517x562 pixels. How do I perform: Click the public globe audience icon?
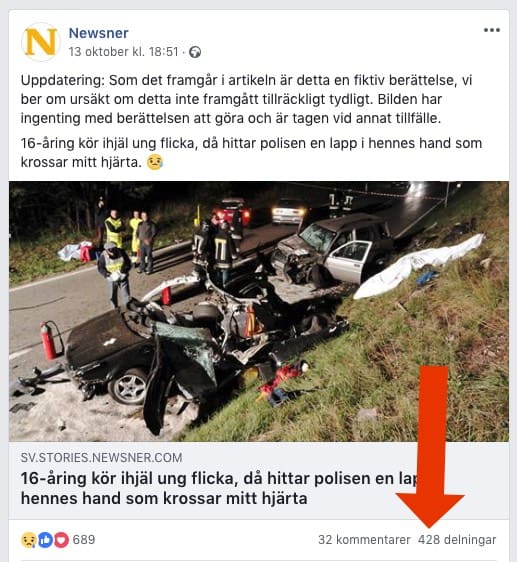tap(195, 52)
